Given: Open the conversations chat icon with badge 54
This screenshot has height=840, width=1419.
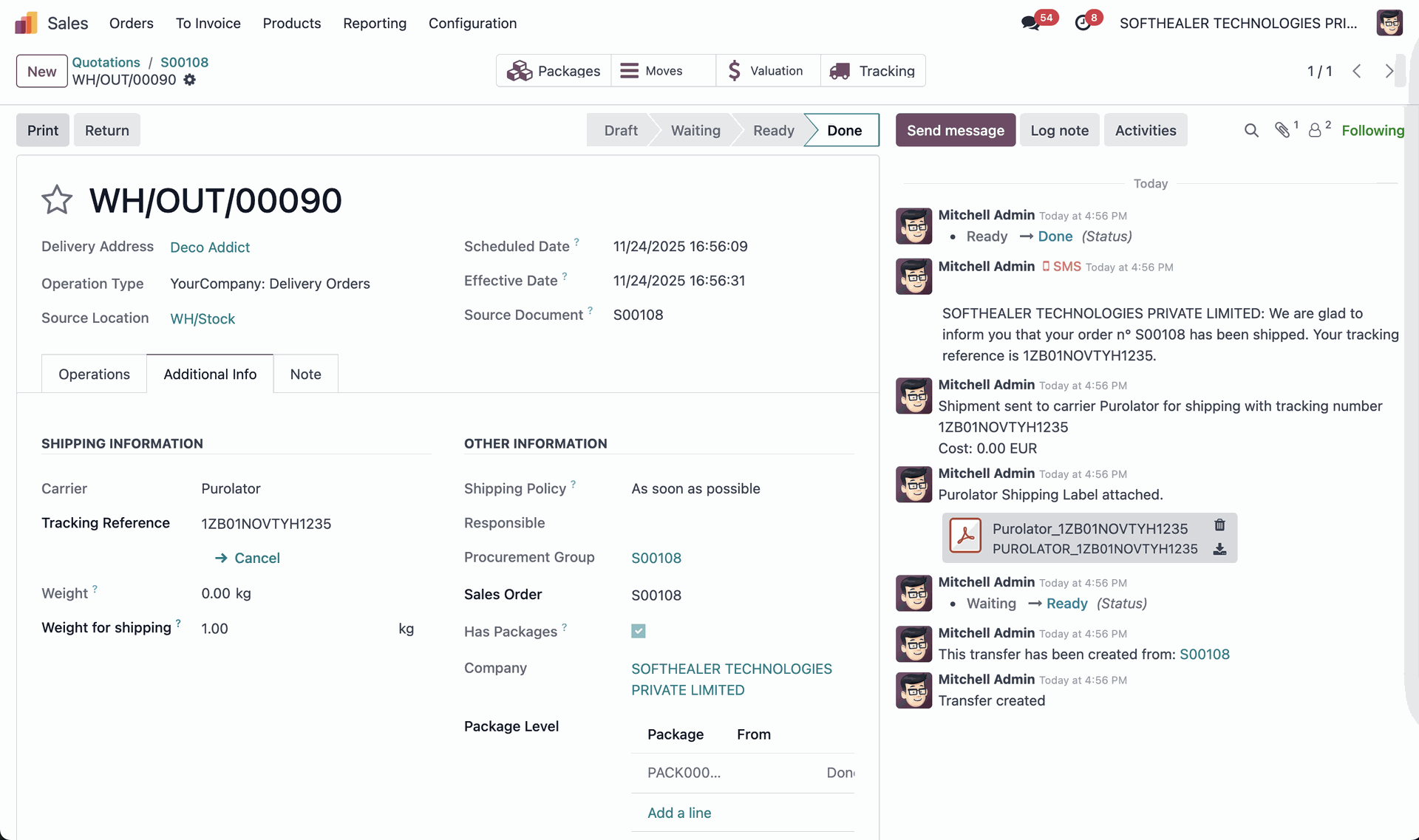Looking at the screenshot, I should click(1030, 23).
